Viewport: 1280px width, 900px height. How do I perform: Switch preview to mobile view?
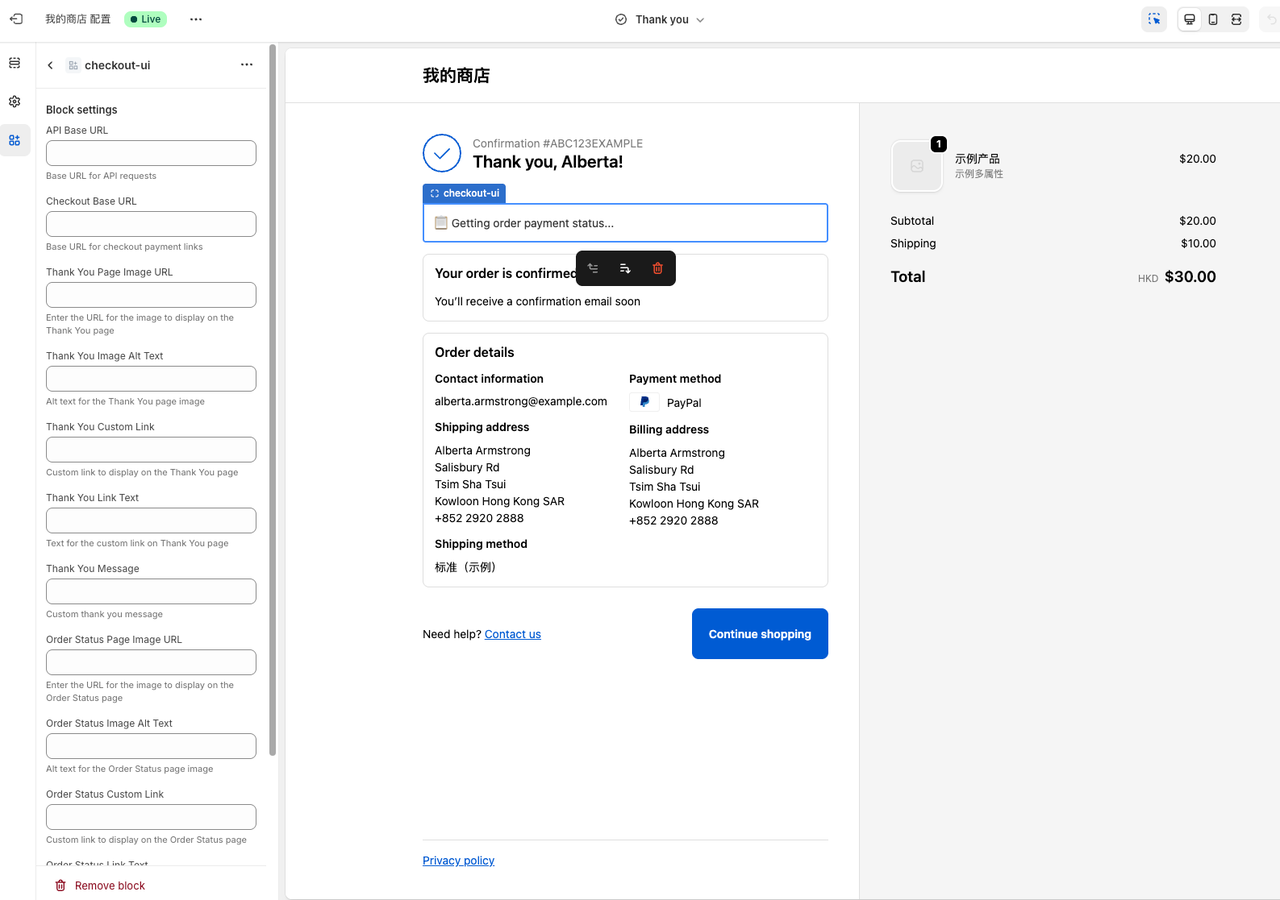pos(1211,19)
